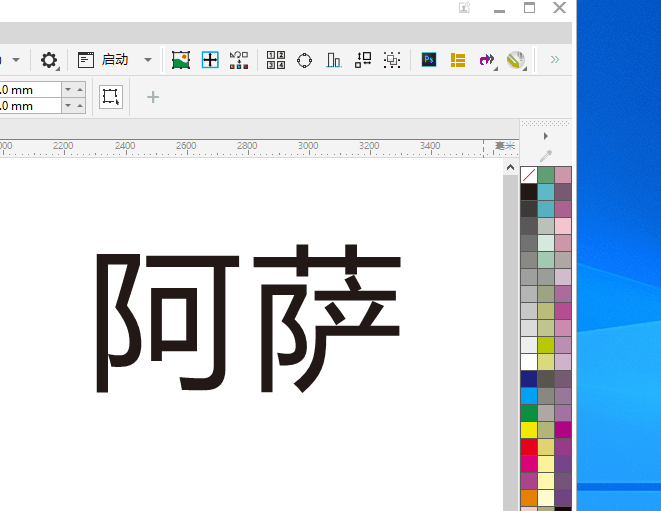Click the dashed selection frame icon
The height and width of the screenshot is (511, 661).
(x=392, y=60)
